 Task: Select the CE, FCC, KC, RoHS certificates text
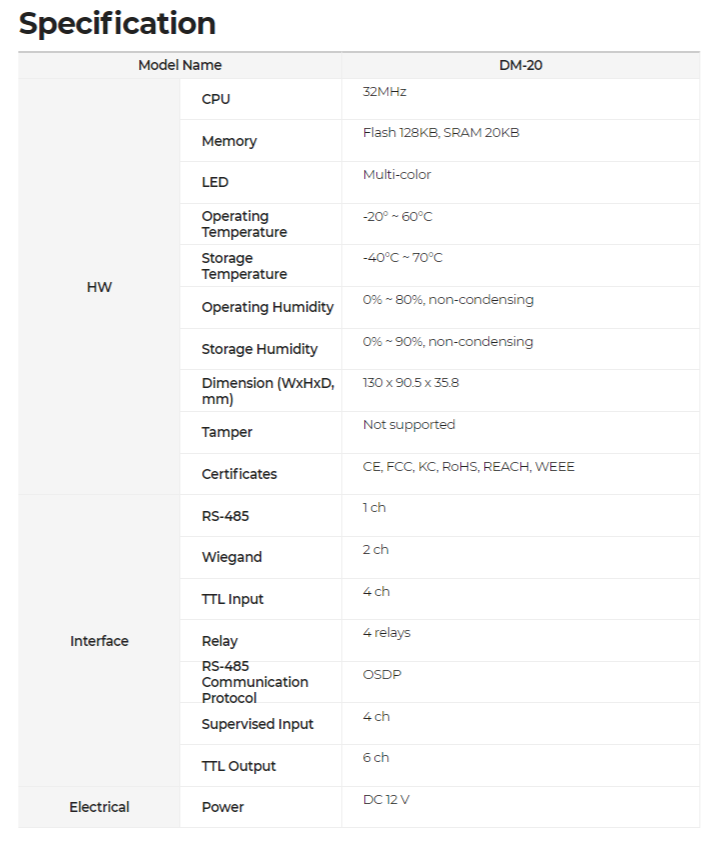click(468, 467)
